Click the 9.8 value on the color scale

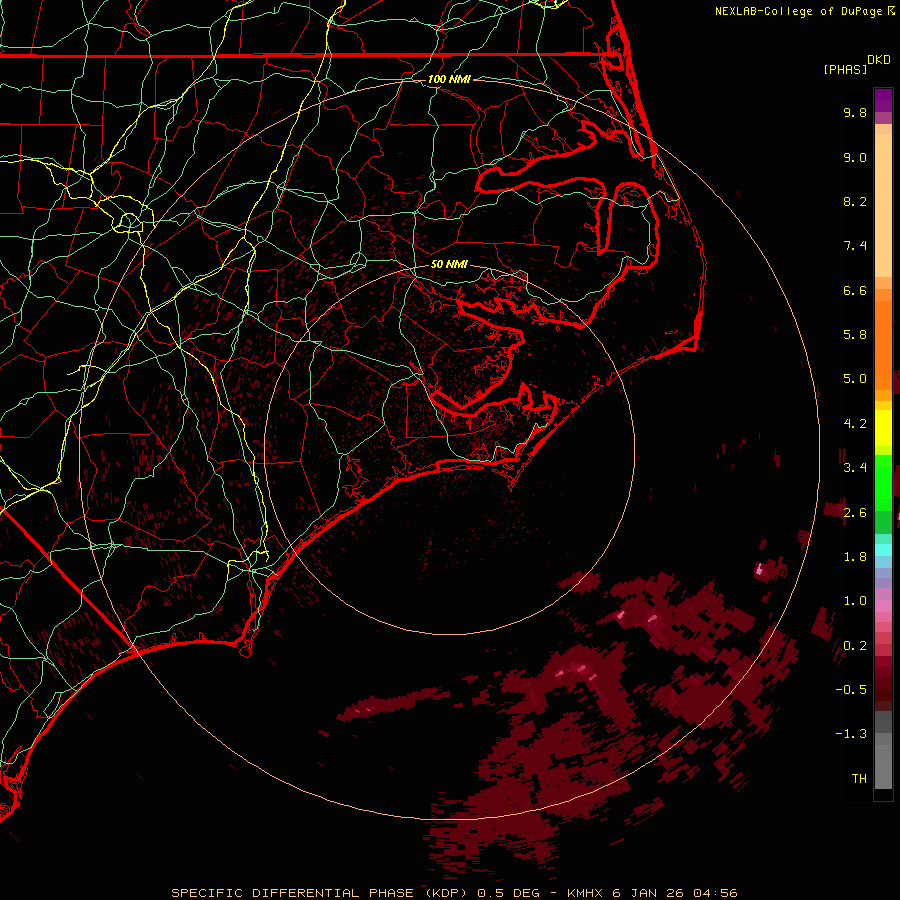(x=855, y=112)
